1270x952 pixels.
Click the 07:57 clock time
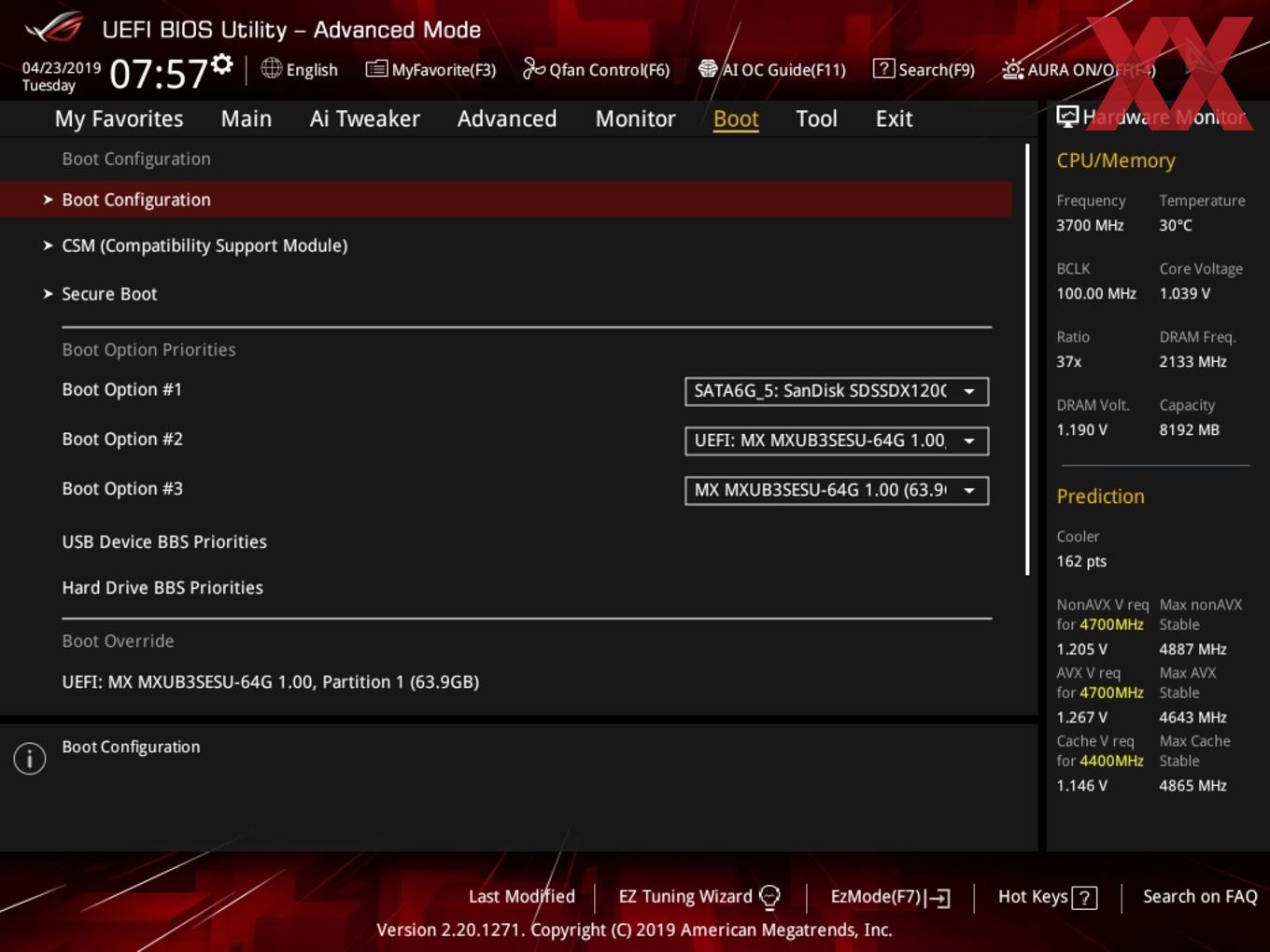click(x=159, y=74)
